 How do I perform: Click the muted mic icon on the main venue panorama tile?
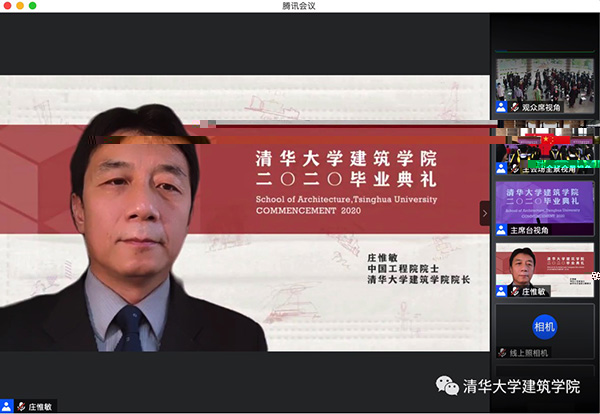click(515, 169)
